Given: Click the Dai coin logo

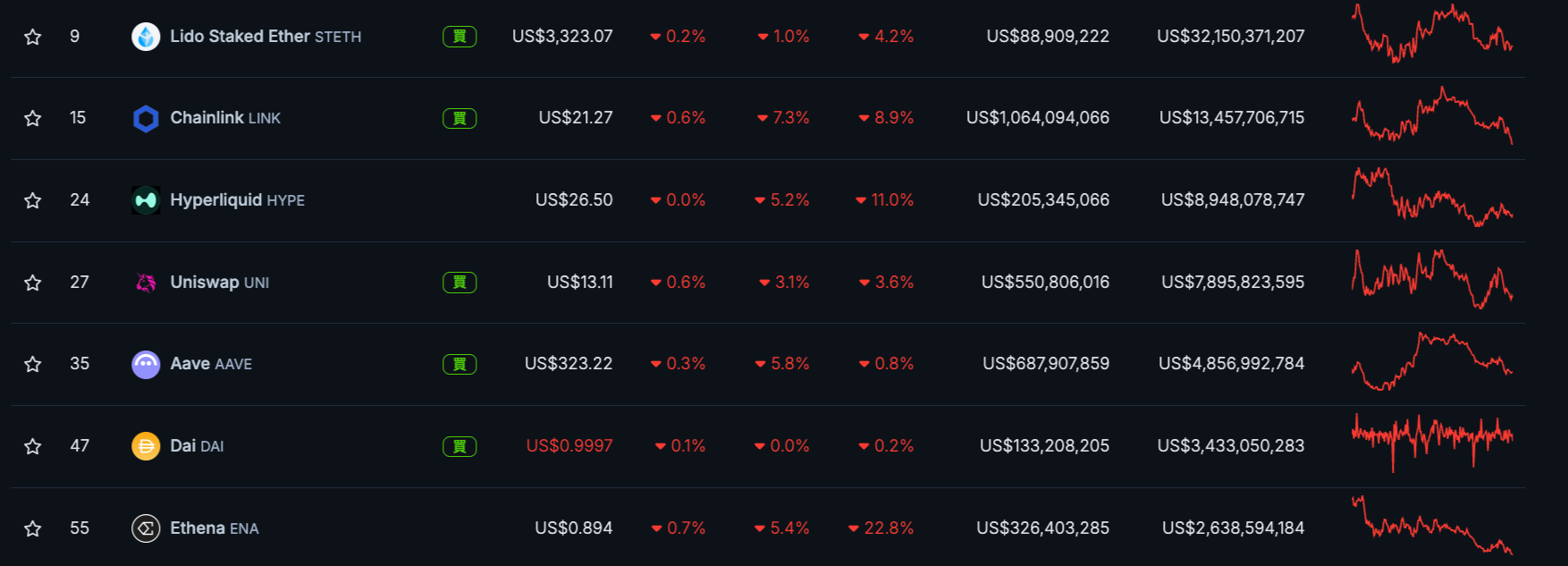Looking at the screenshot, I should coord(146,446).
